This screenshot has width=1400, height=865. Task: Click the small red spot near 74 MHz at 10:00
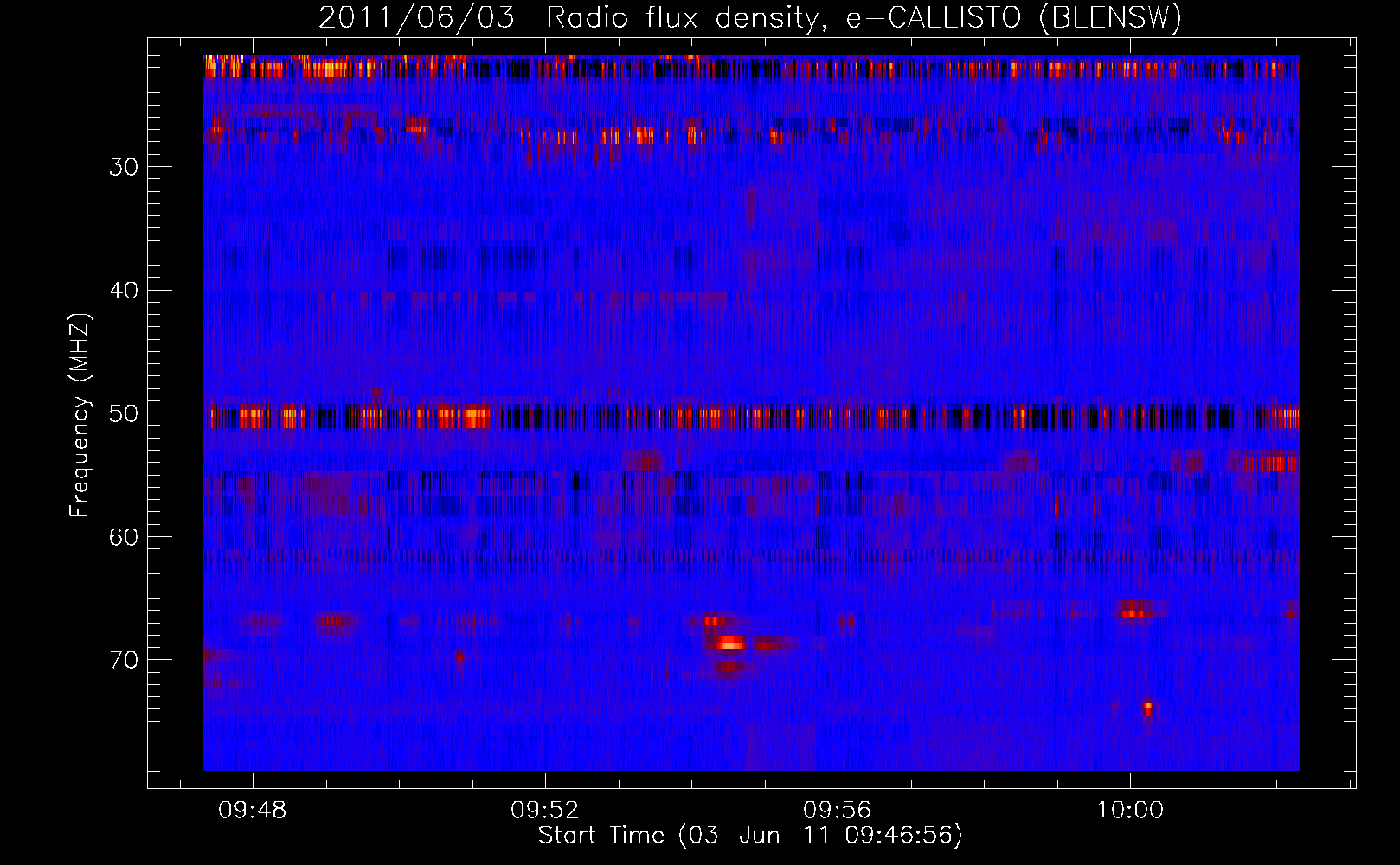pyautogui.click(x=1147, y=708)
